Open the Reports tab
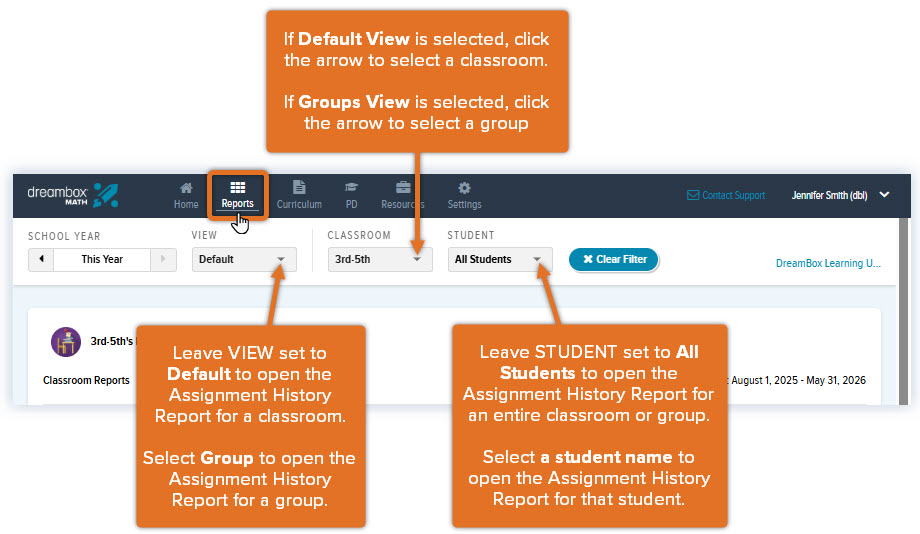 click(x=238, y=196)
